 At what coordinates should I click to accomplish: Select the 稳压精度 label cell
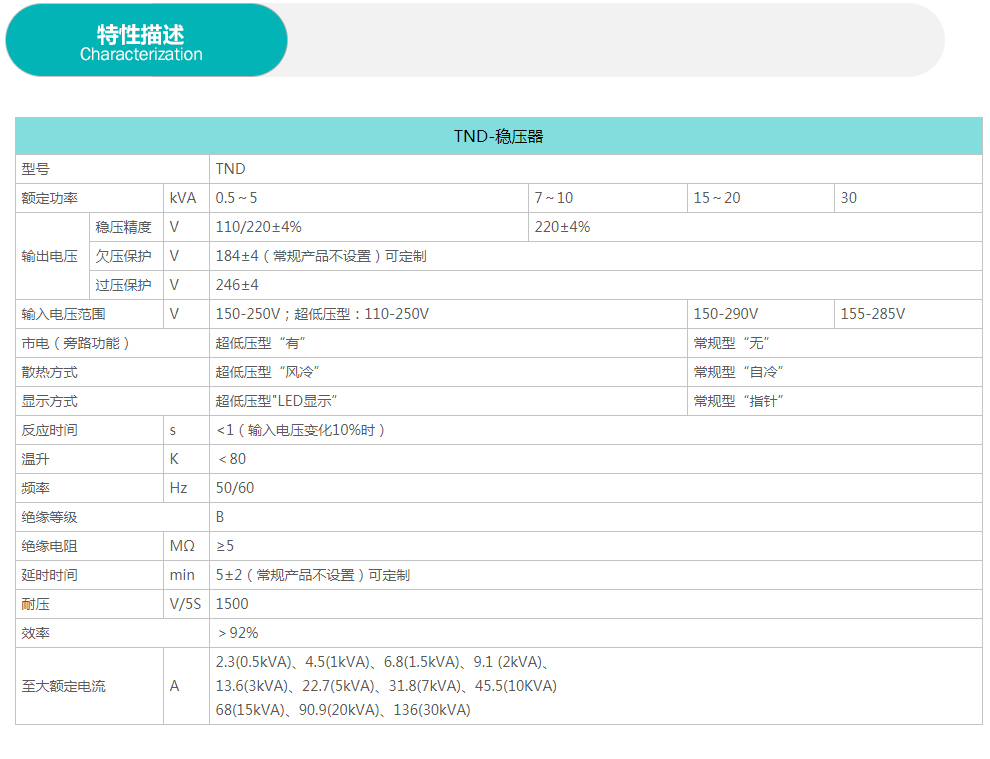123,227
